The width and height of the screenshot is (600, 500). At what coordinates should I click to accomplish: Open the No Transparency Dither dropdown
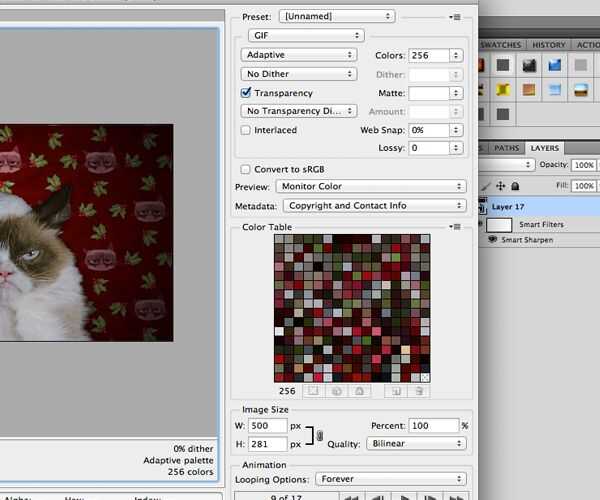point(299,111)
